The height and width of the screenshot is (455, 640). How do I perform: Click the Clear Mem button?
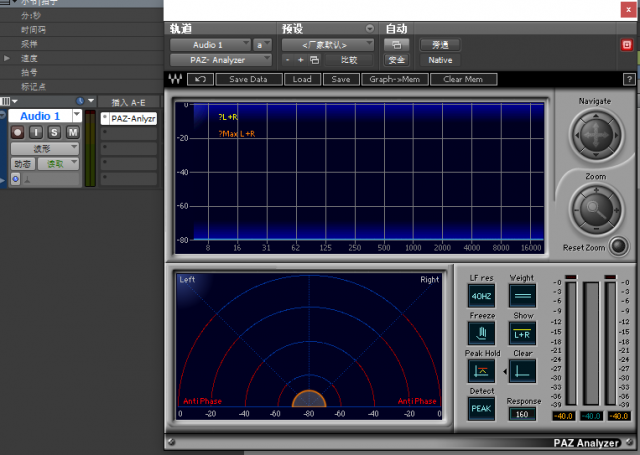point(463,79)
